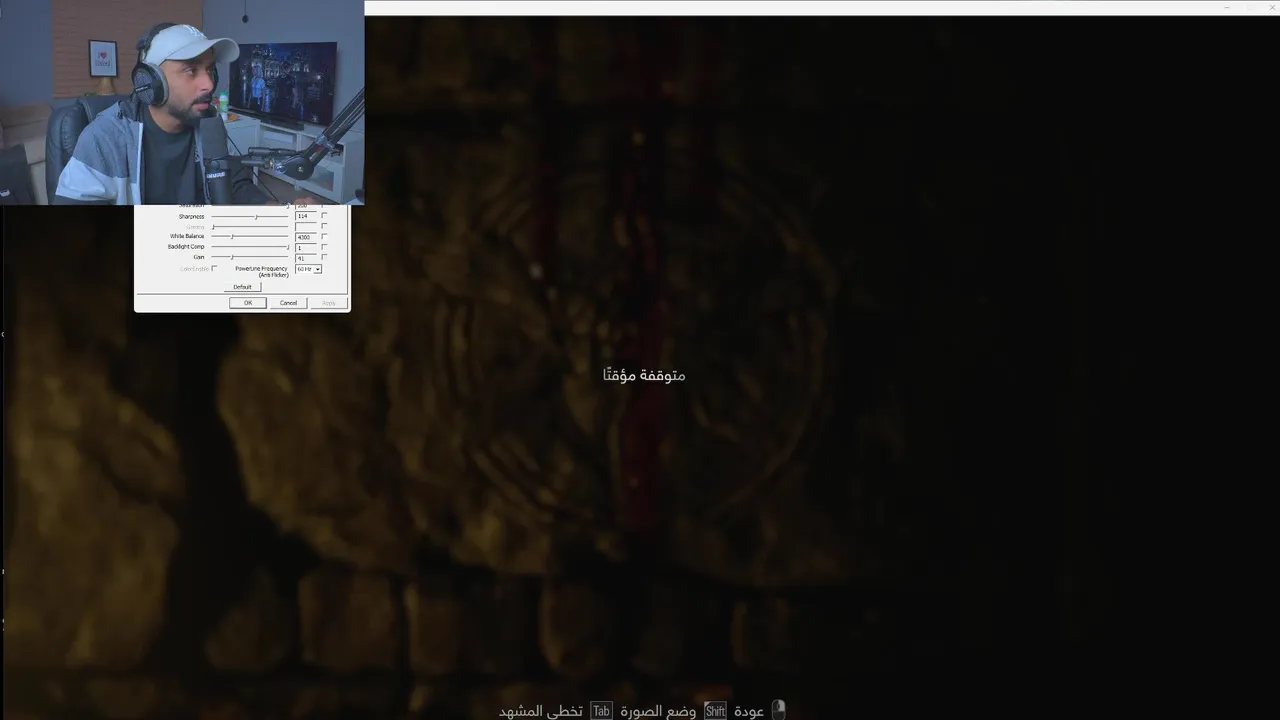Image resolution: width=1280 pixels, height=720 pixels.
Task: Click the Sharpness value field showing 114
Action: tap(306, 216)
